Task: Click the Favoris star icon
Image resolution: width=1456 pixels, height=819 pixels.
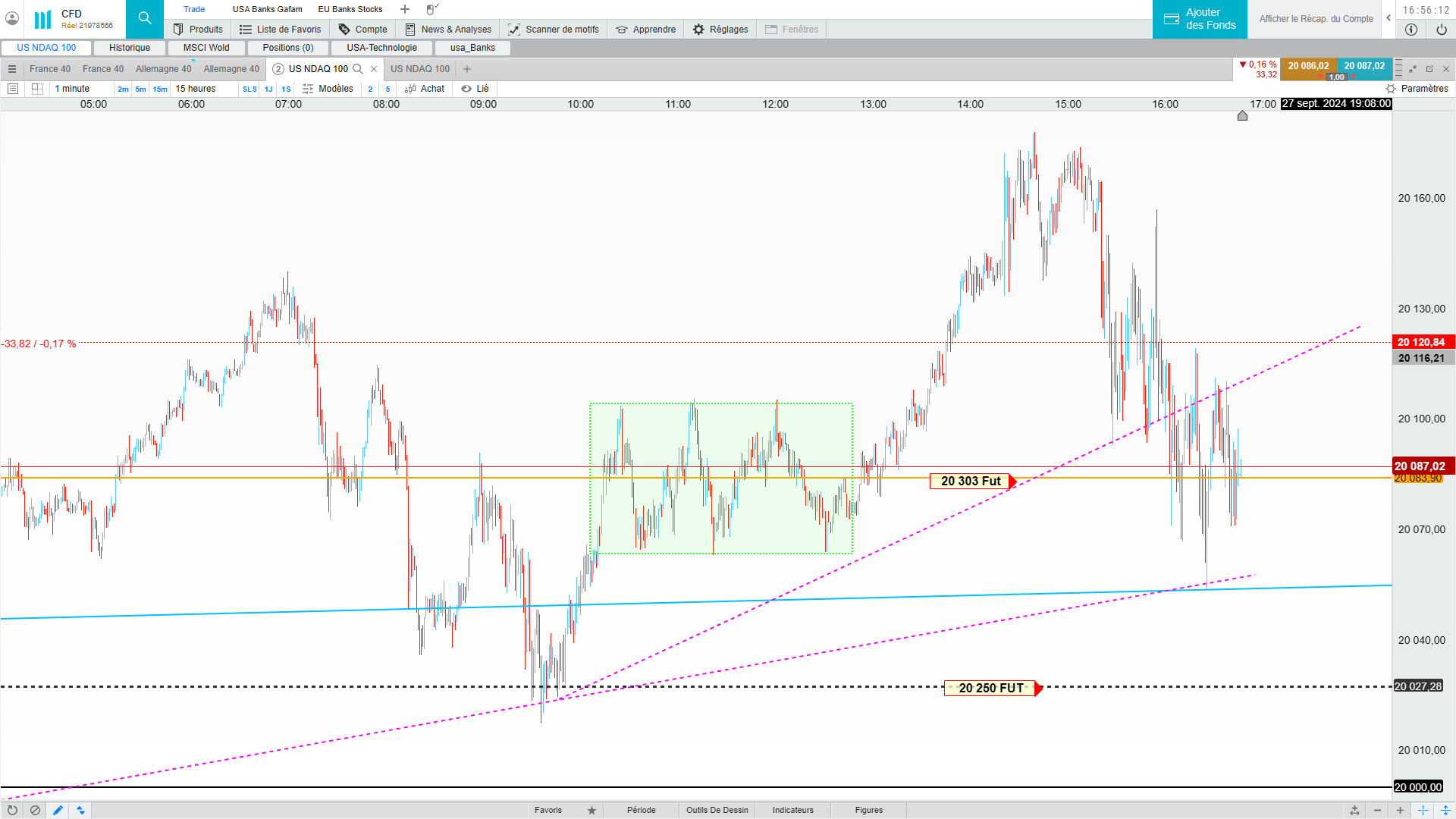Action: pyautogui.click(x=591, y=810)
